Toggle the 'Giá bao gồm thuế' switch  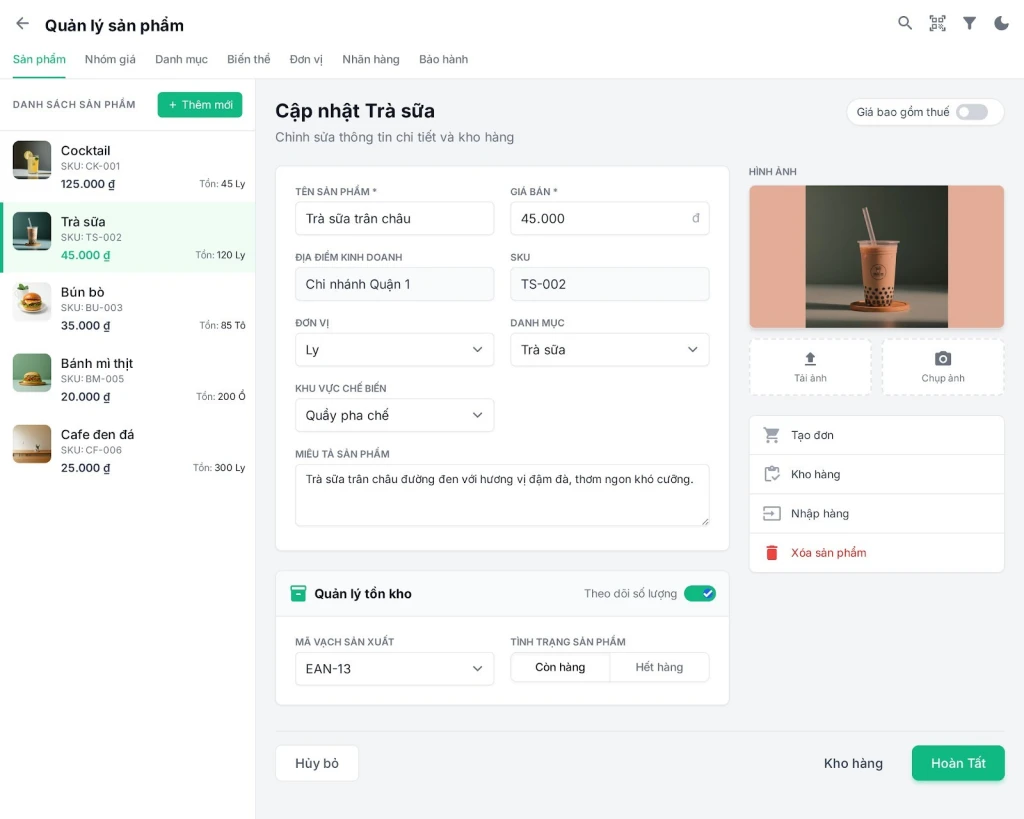(971, 112)
